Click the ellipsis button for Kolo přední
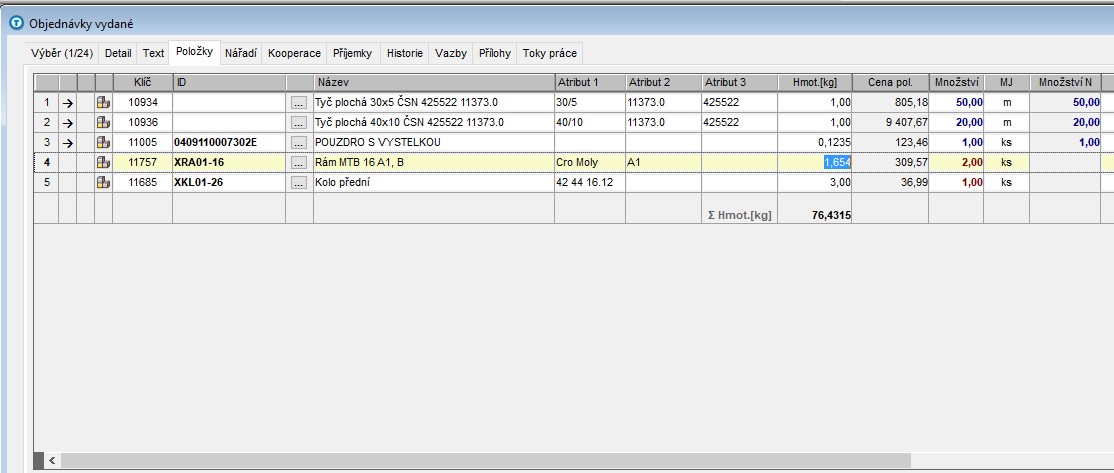This screenshot has height=473, width=1114. pyautogui.click(x=299, y=183)
